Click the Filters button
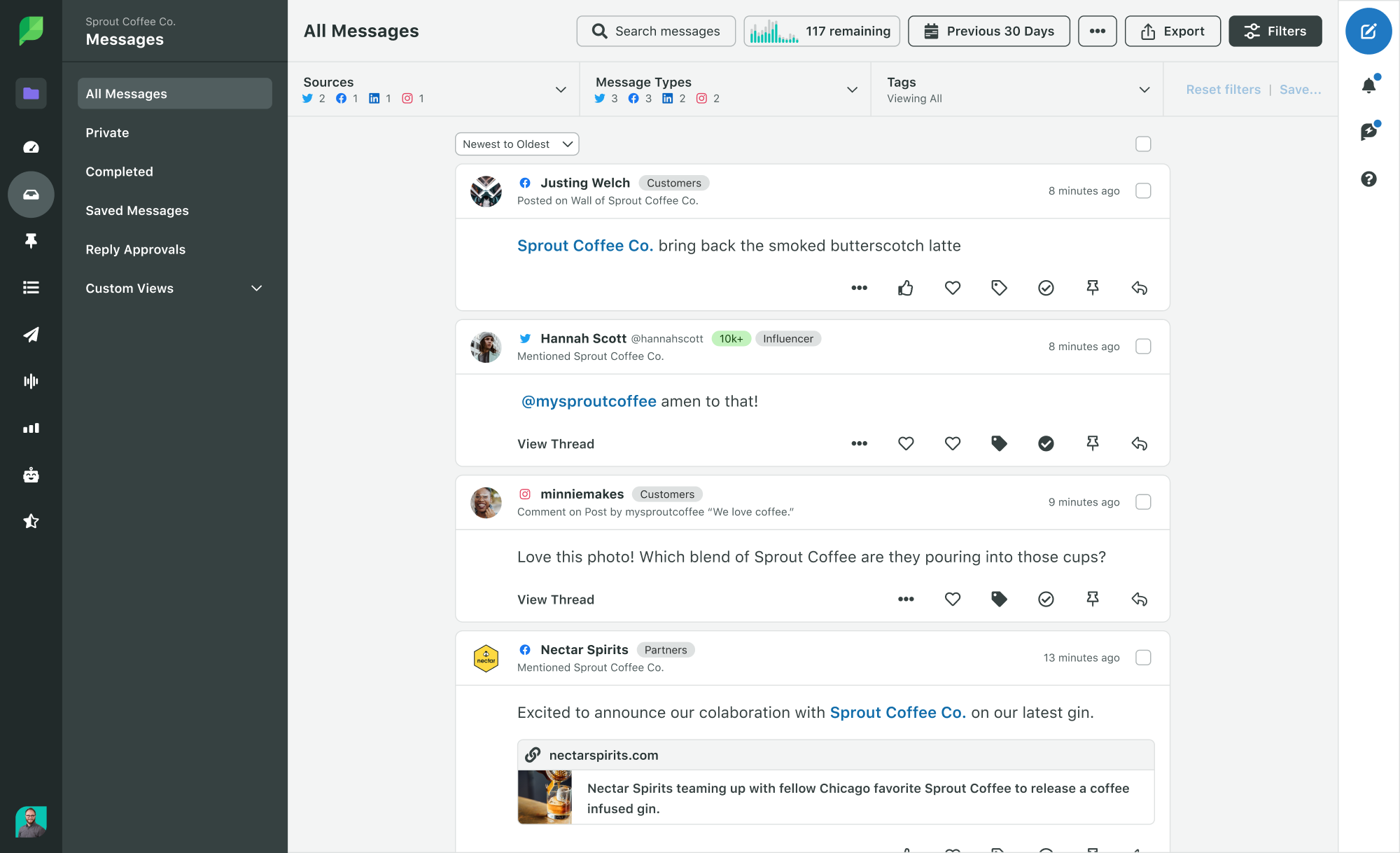Image resolution: width=1400 pixels, height=853 pixels. (1275, 30)
